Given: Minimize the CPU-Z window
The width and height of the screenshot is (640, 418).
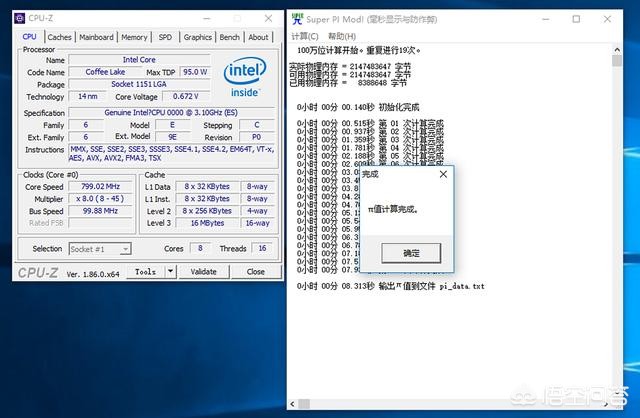Looking at the screenshot, I should (x=207, y=18).
